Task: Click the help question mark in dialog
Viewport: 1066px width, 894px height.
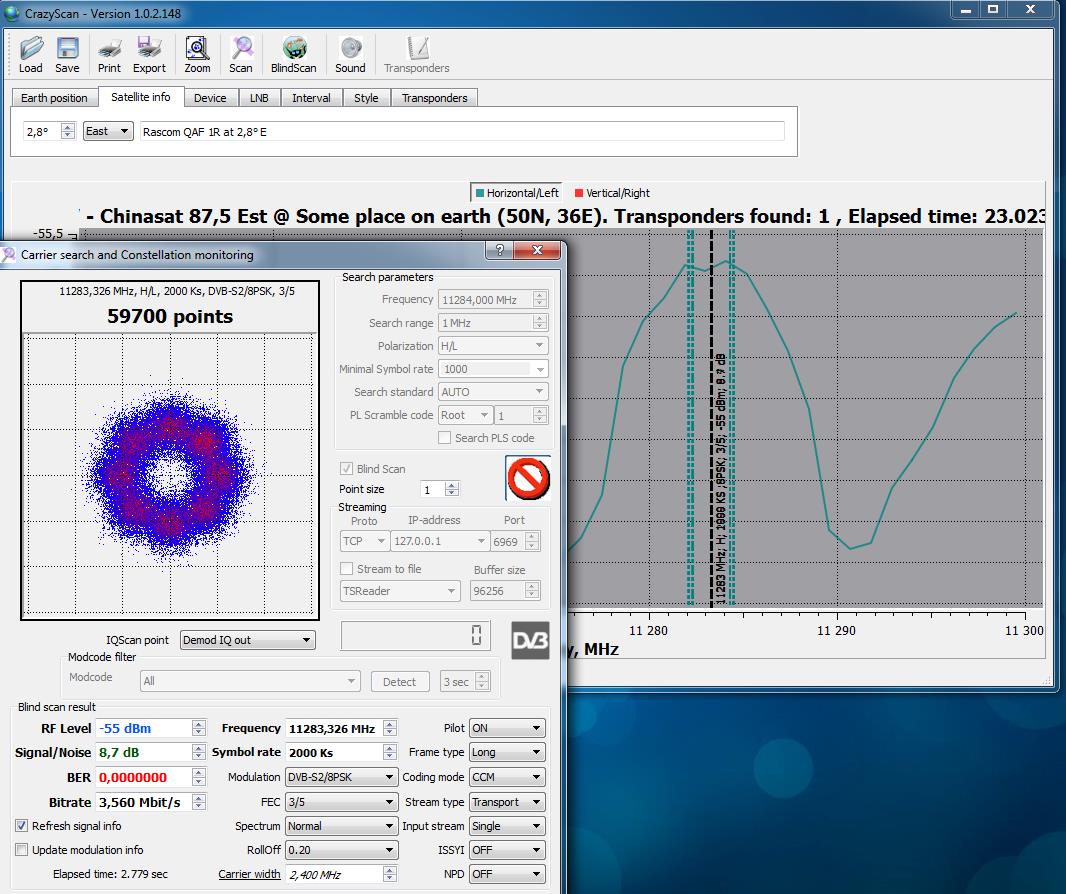Action: pyautogui.click(x=500, y=250)
